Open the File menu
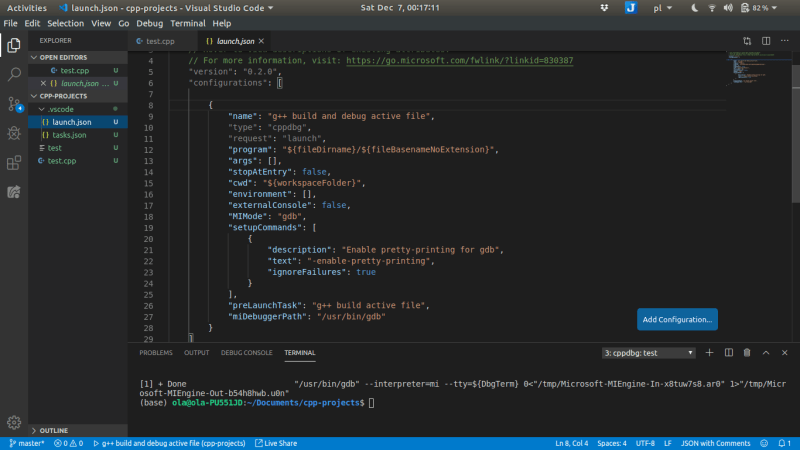Image resolution: width=800 pixels, height=450 pixels. pyautogui.click(x=10, y=23)
